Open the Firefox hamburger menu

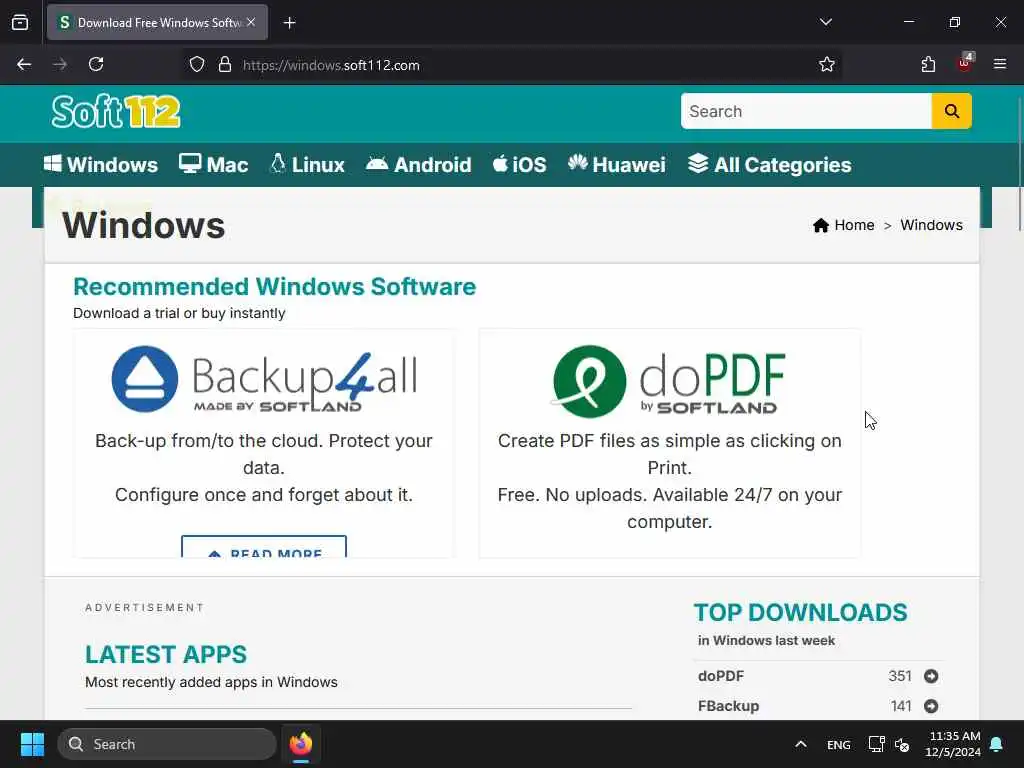(x=1000, y=64)
